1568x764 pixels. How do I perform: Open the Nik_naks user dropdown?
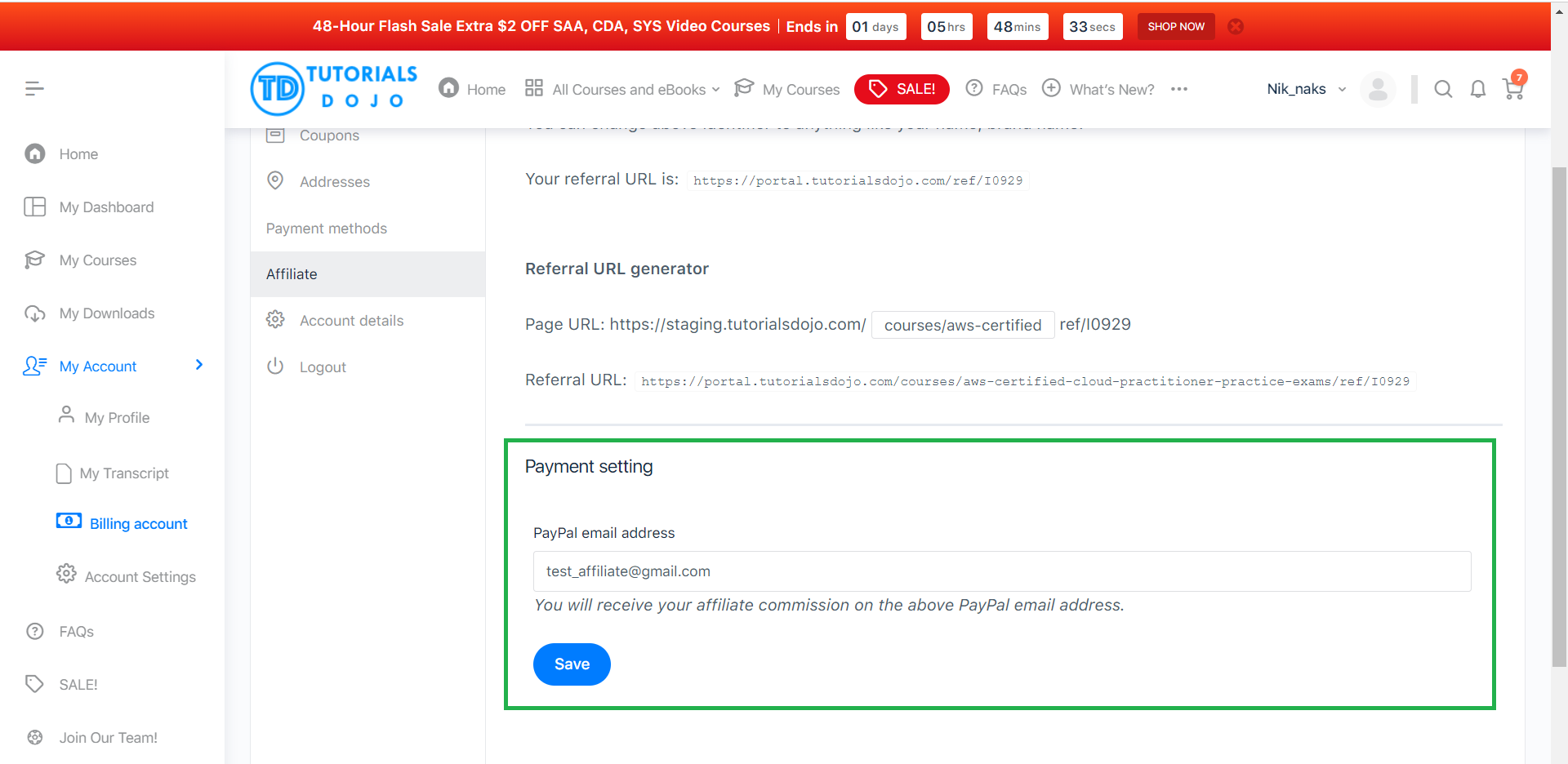[1306, 89]
